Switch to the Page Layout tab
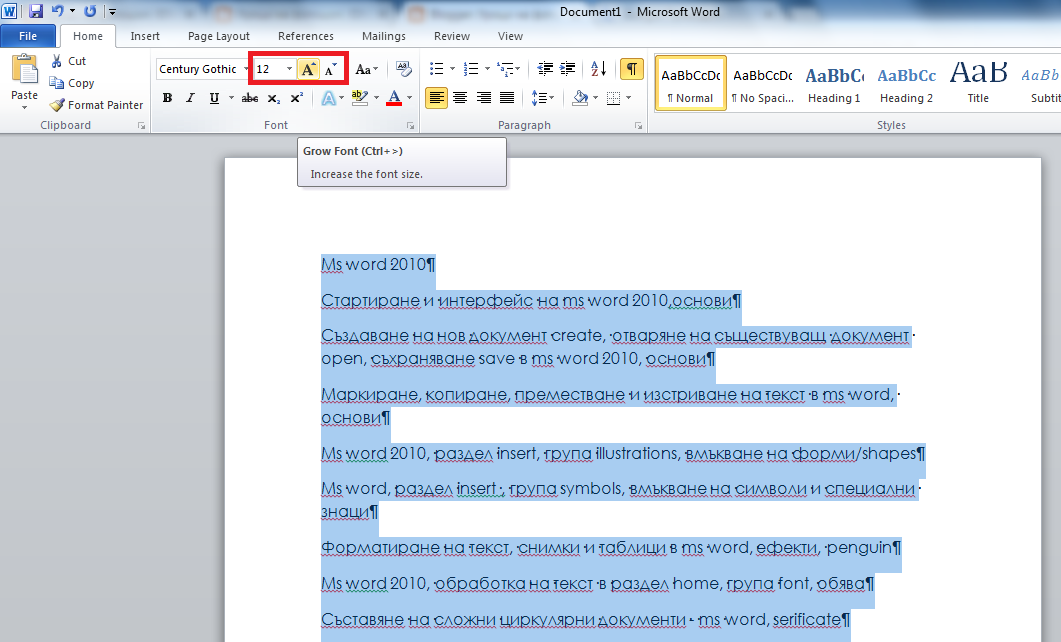Screen dimensions: 1061x642 coord(219,36)
